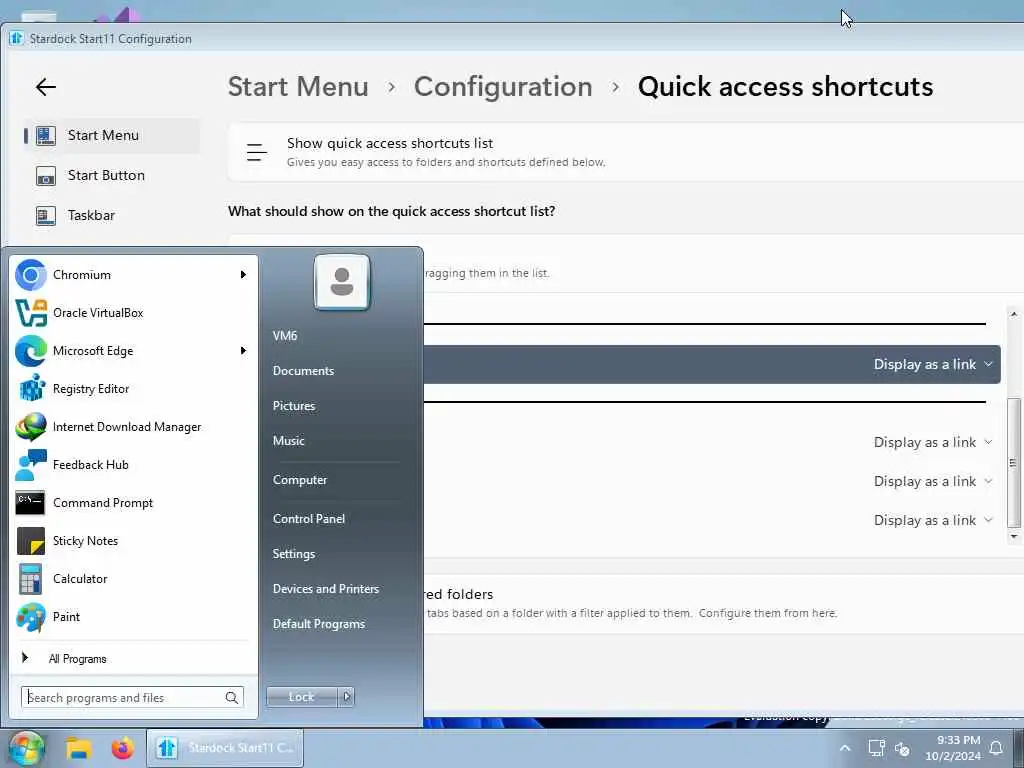Click the Windows Start orb
The image size is (1024, 768).
pyautogui.click(x=25, y=748)
